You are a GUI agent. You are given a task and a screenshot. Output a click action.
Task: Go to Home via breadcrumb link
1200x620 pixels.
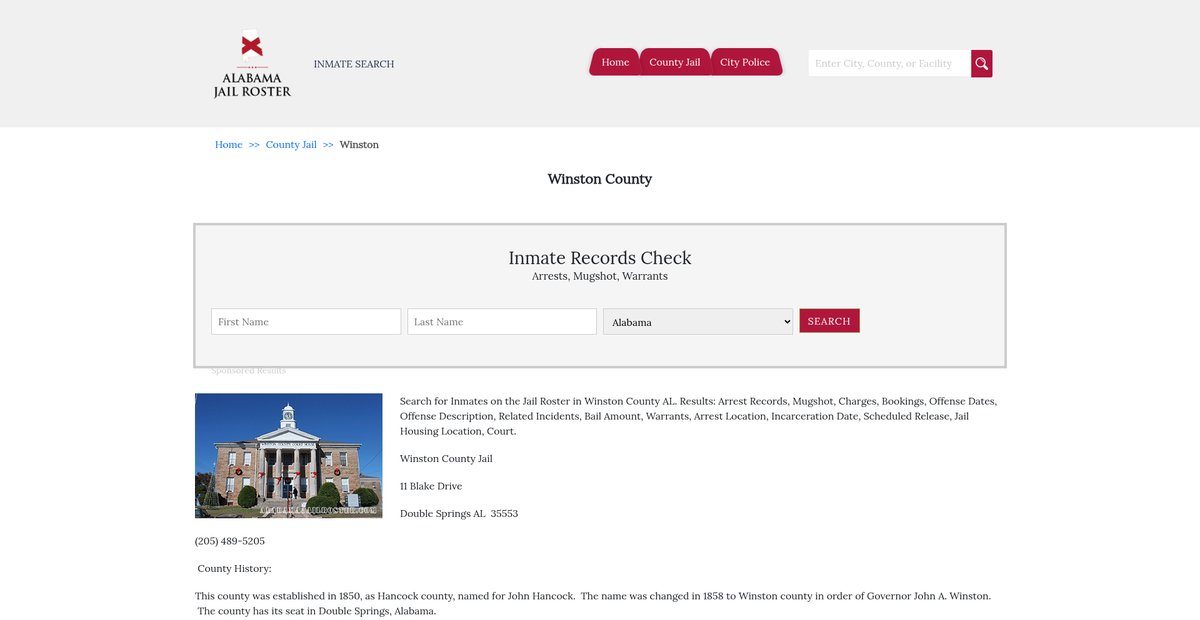(228, 145)
